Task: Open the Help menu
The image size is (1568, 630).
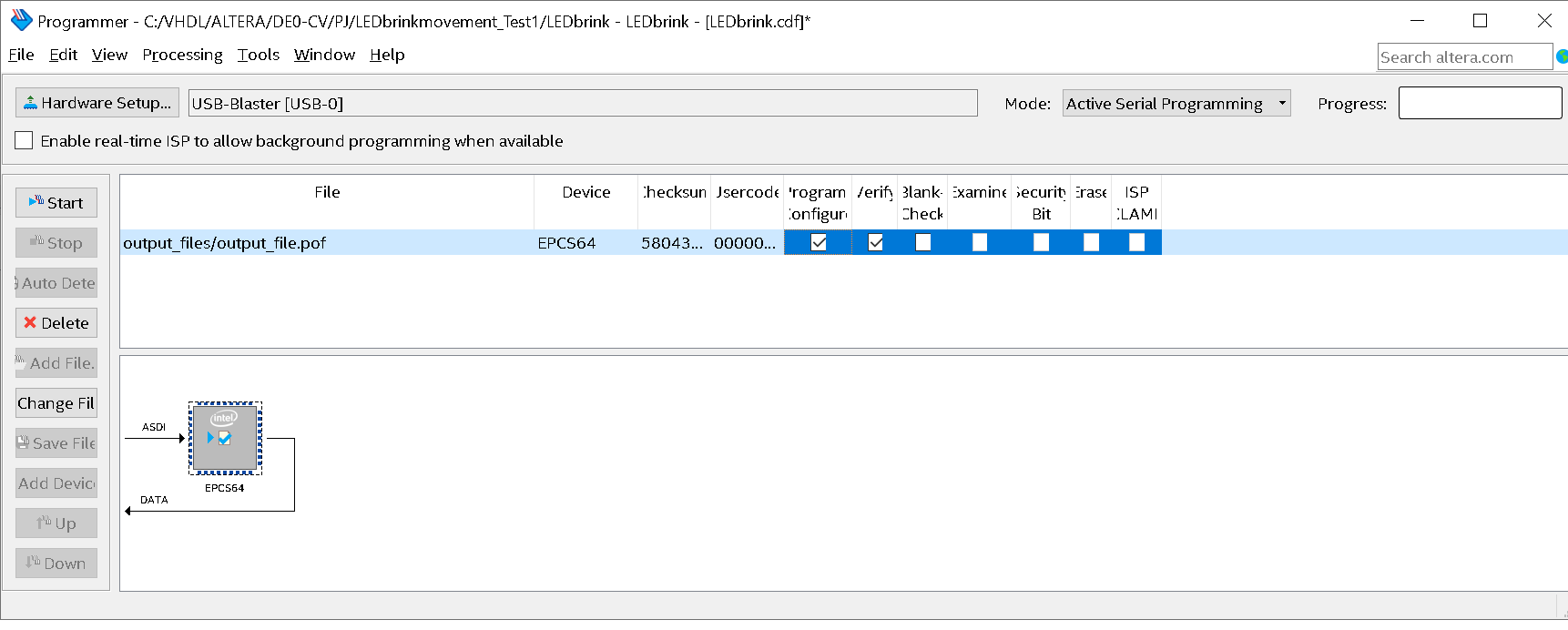Action: pyautogui.click(x=387, y=55)
